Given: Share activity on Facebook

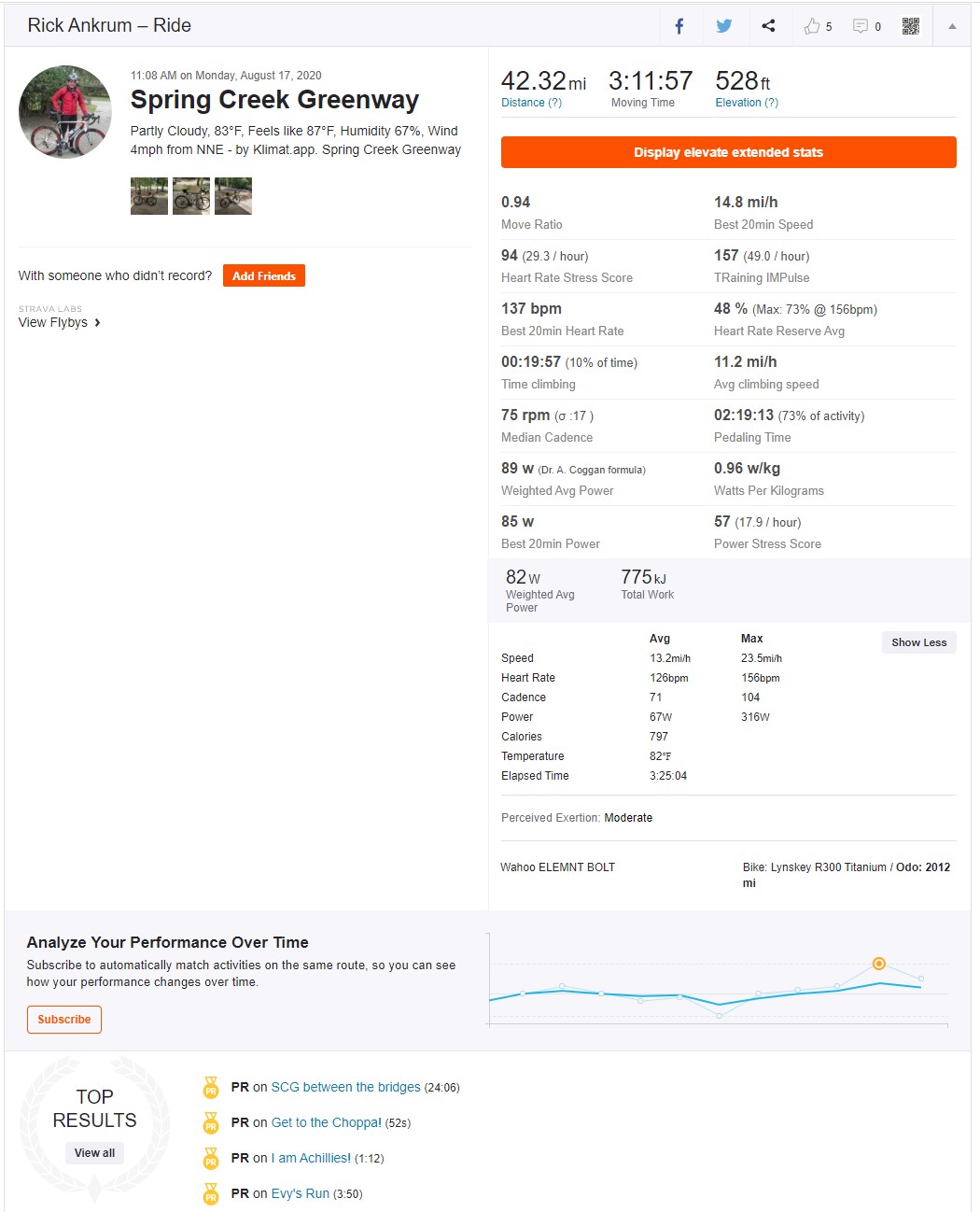Looking at the screenshot, I should [x=679, y=26].
